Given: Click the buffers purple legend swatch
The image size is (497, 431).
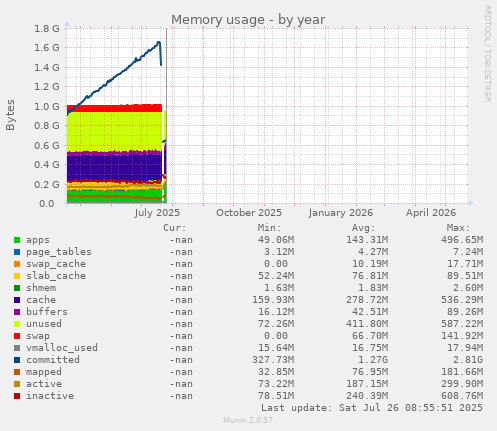Looking at the screenshot, I should (17, 312).
